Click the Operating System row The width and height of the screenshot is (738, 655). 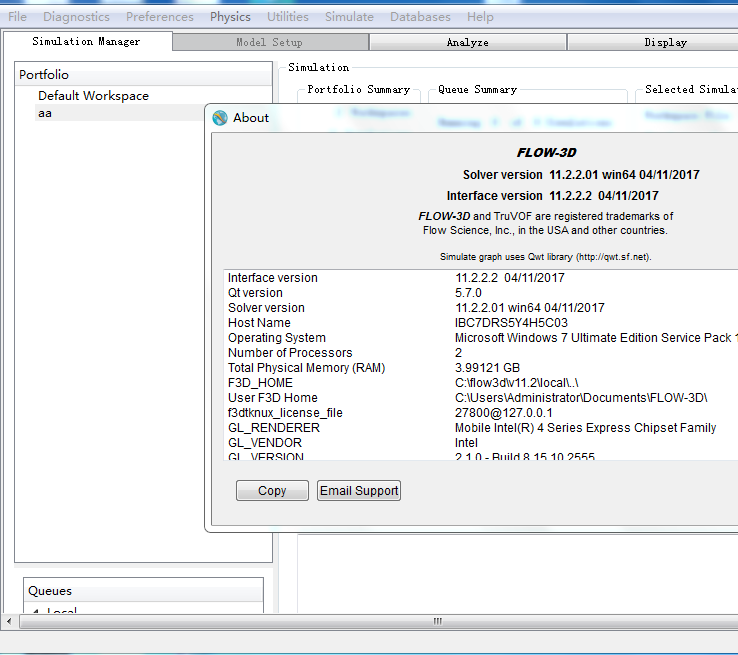[x=480, y=338]
